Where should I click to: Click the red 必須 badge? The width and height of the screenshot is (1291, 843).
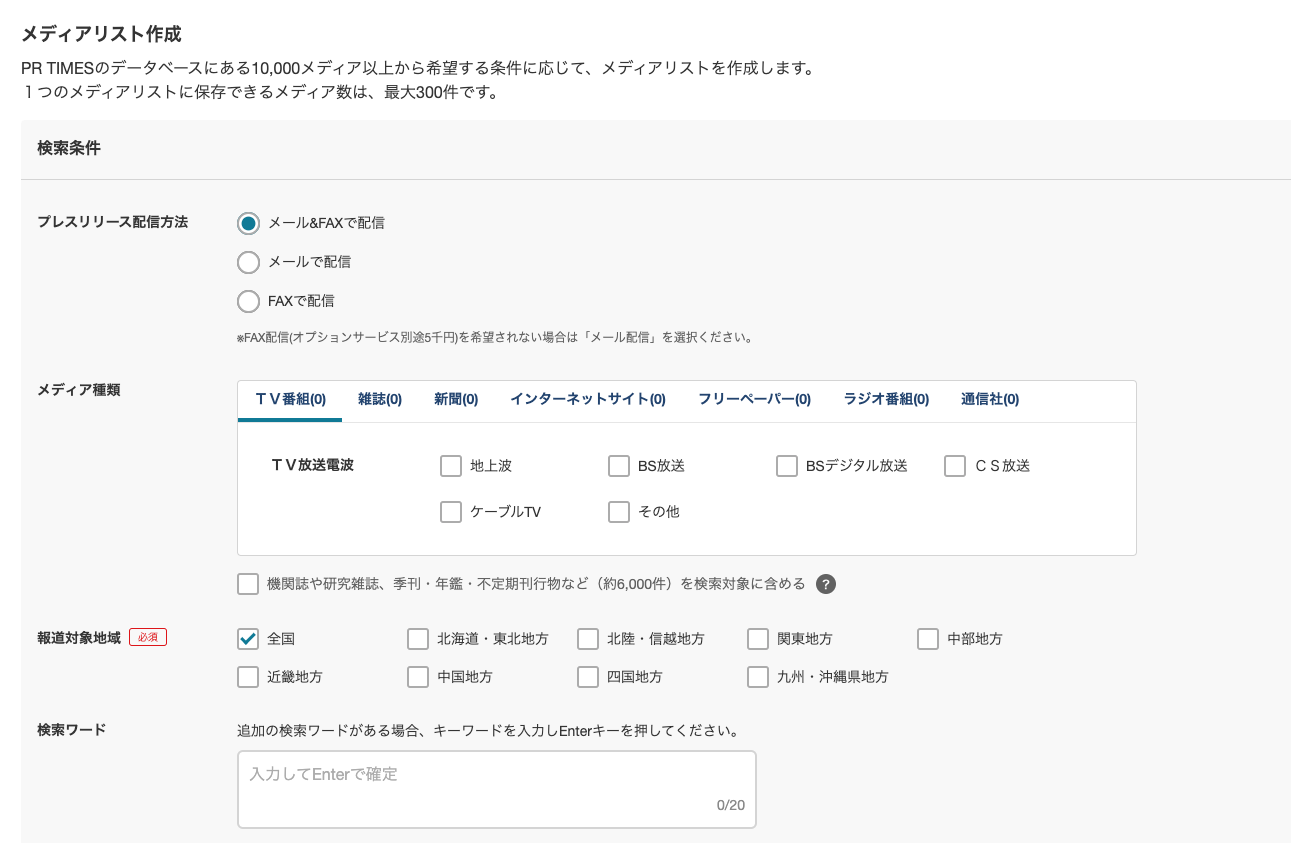[148, 637]
